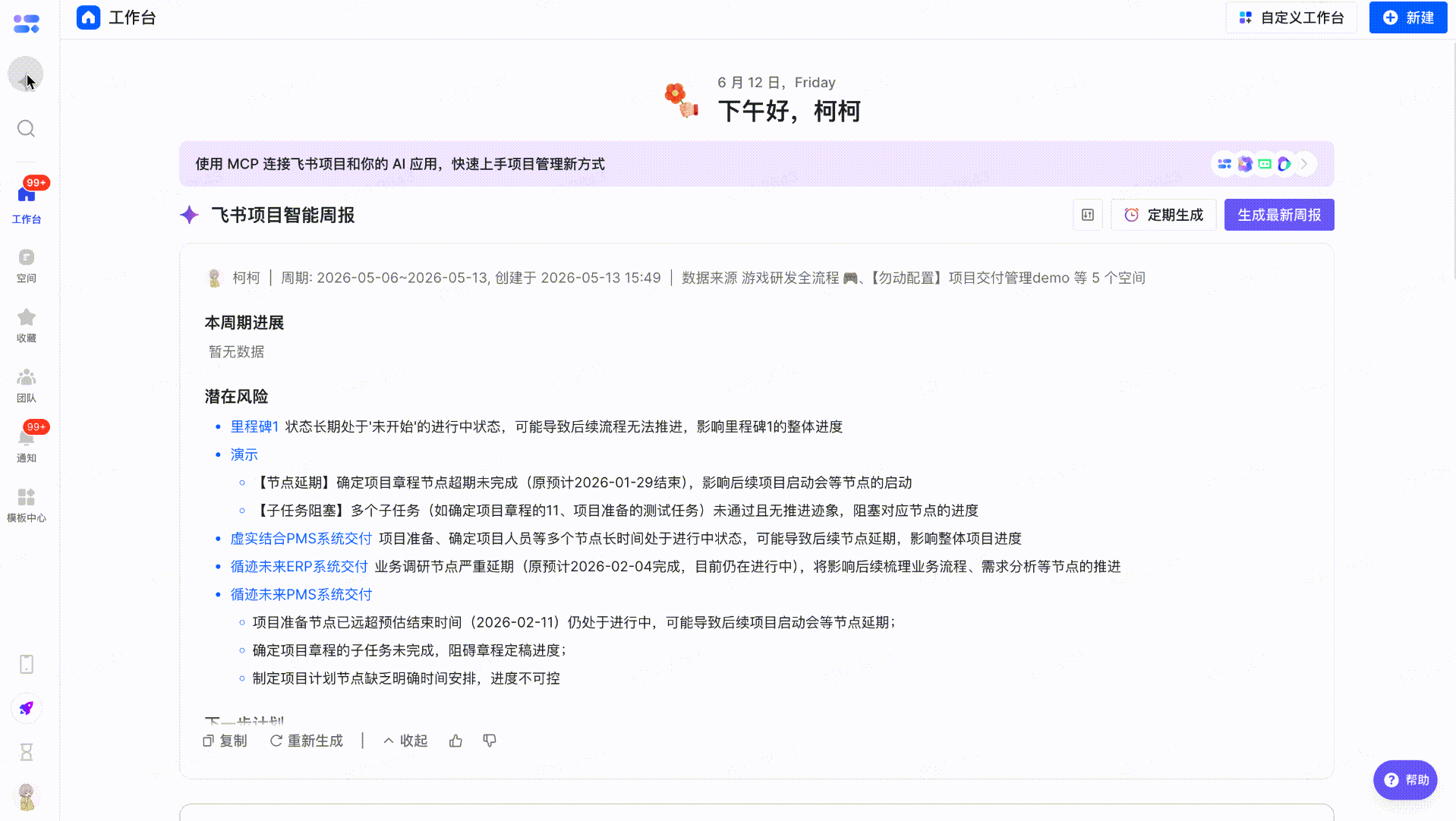Click the sparkle icon beside 飞书项目智能周报
This screenshot has width=1456, height=821.
pos(189,215)
